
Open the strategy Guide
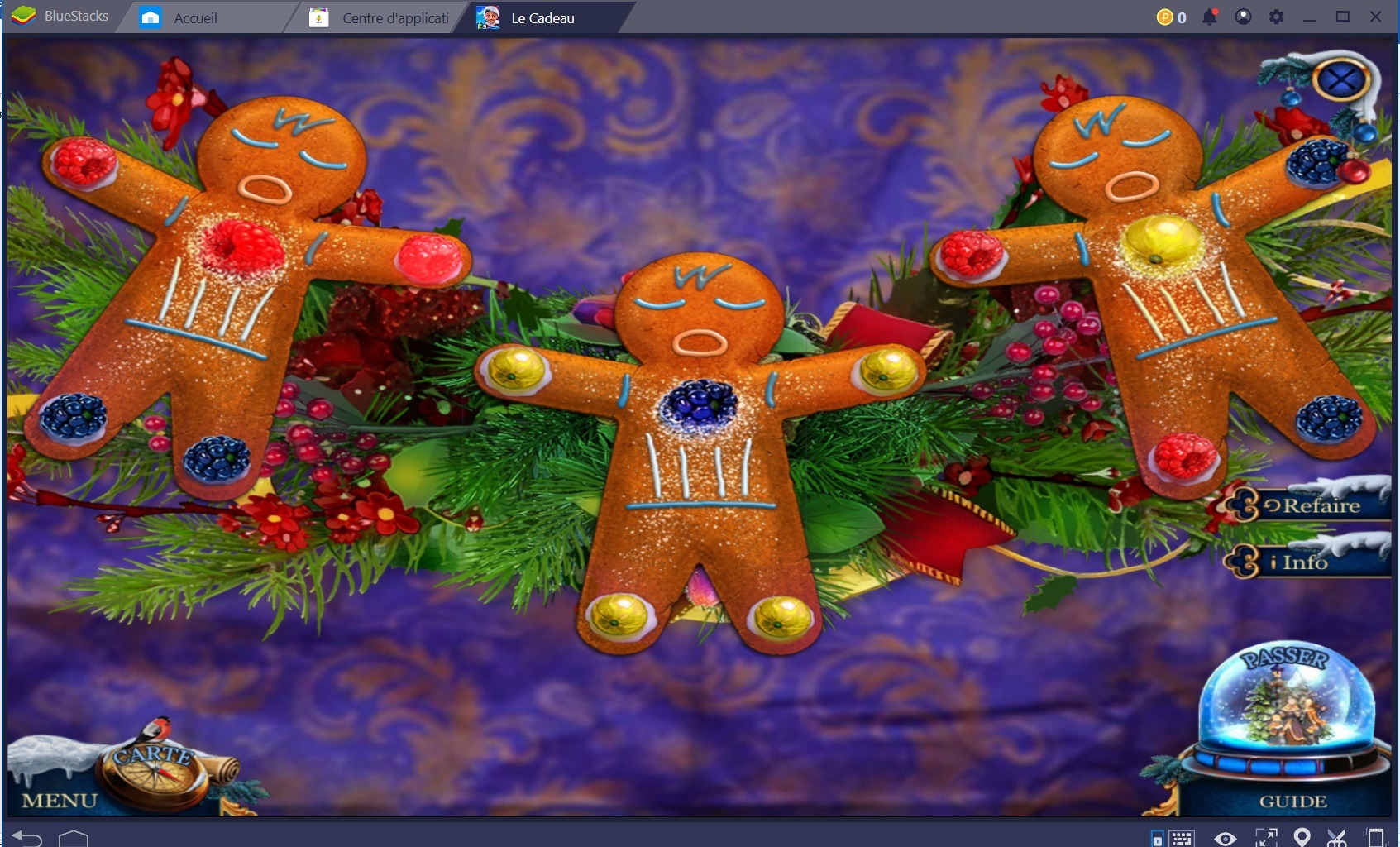pos(1292,801)
